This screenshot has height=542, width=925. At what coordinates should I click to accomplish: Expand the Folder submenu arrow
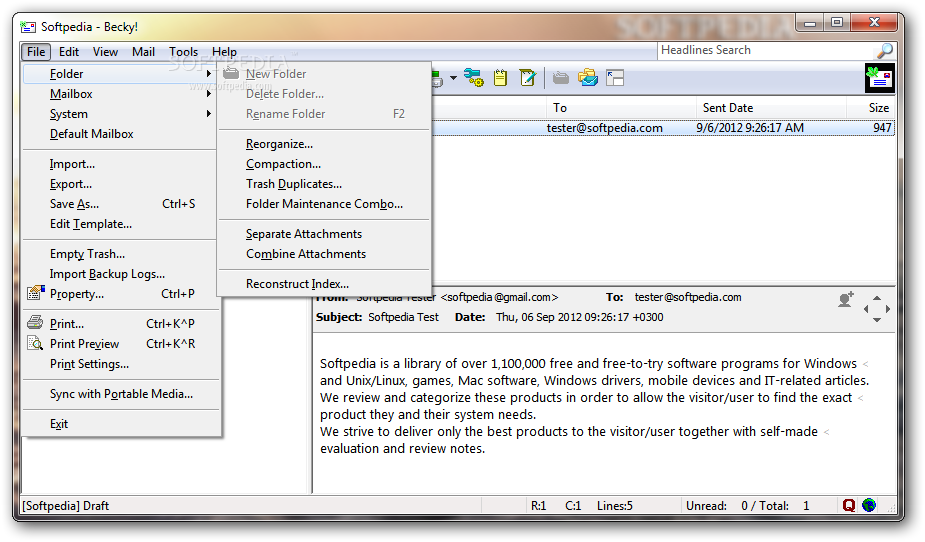tap(209, 74)
